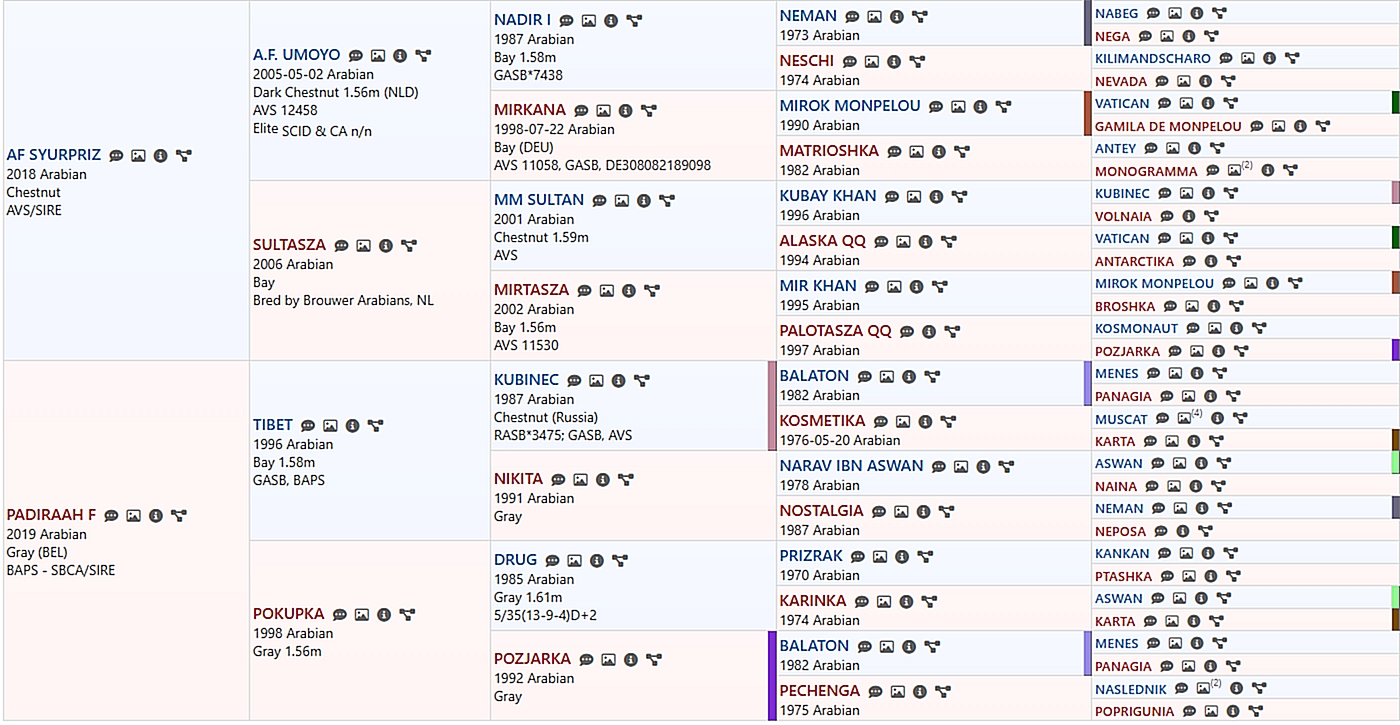The width and height of the screenshot is (1400, 725).
Task: Go to PALOTASZA QQ's profile link
Action: [835, 331]
